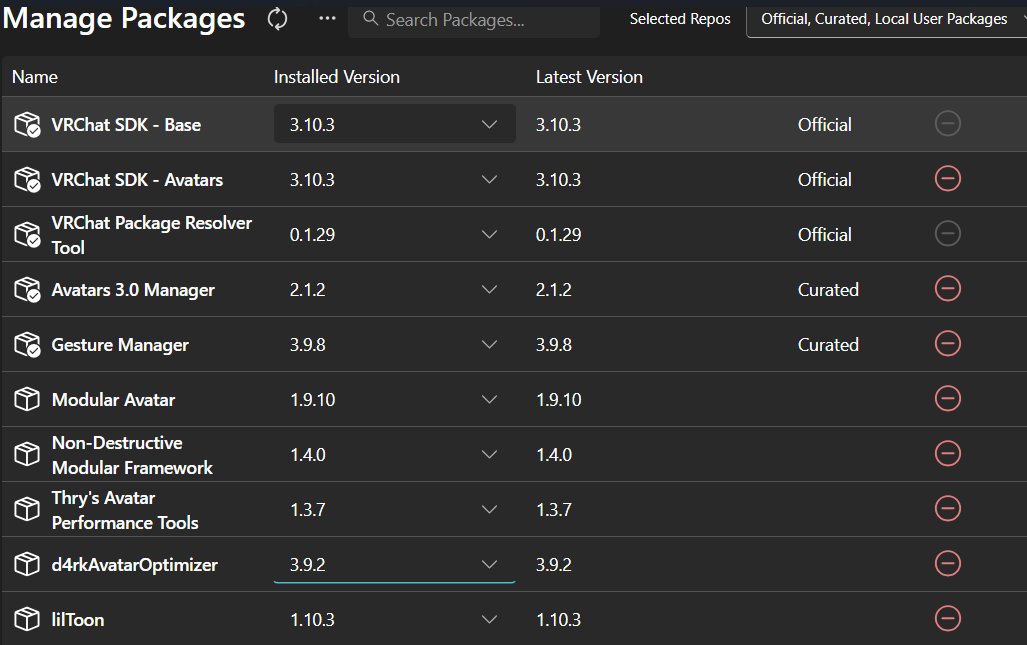Viewport: 1027px width, 645px height.
Task: Remove the d4rkAvatarOptimizer package
Action: coord(947,563)
